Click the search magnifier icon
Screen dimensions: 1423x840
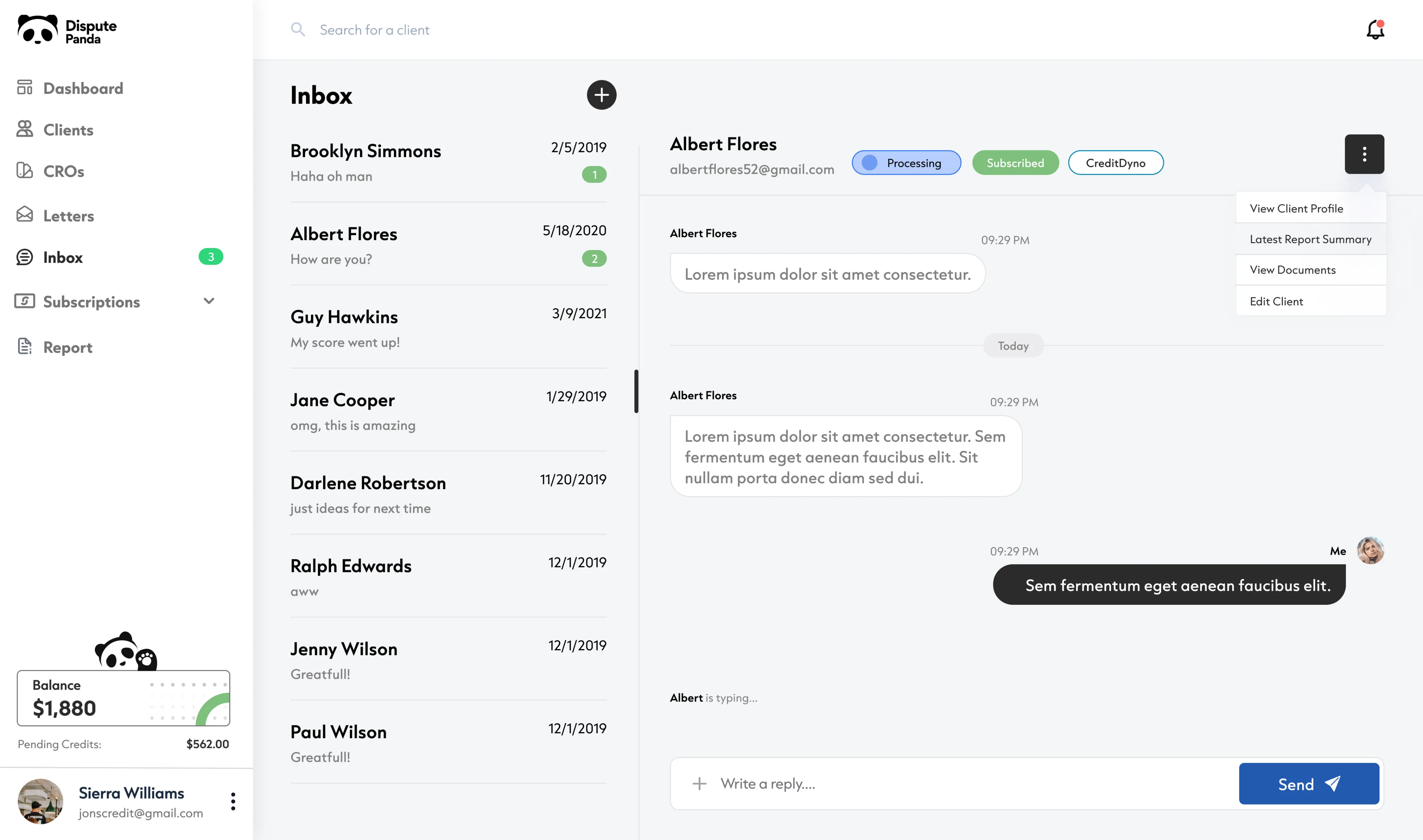click(x=298, y=30)
